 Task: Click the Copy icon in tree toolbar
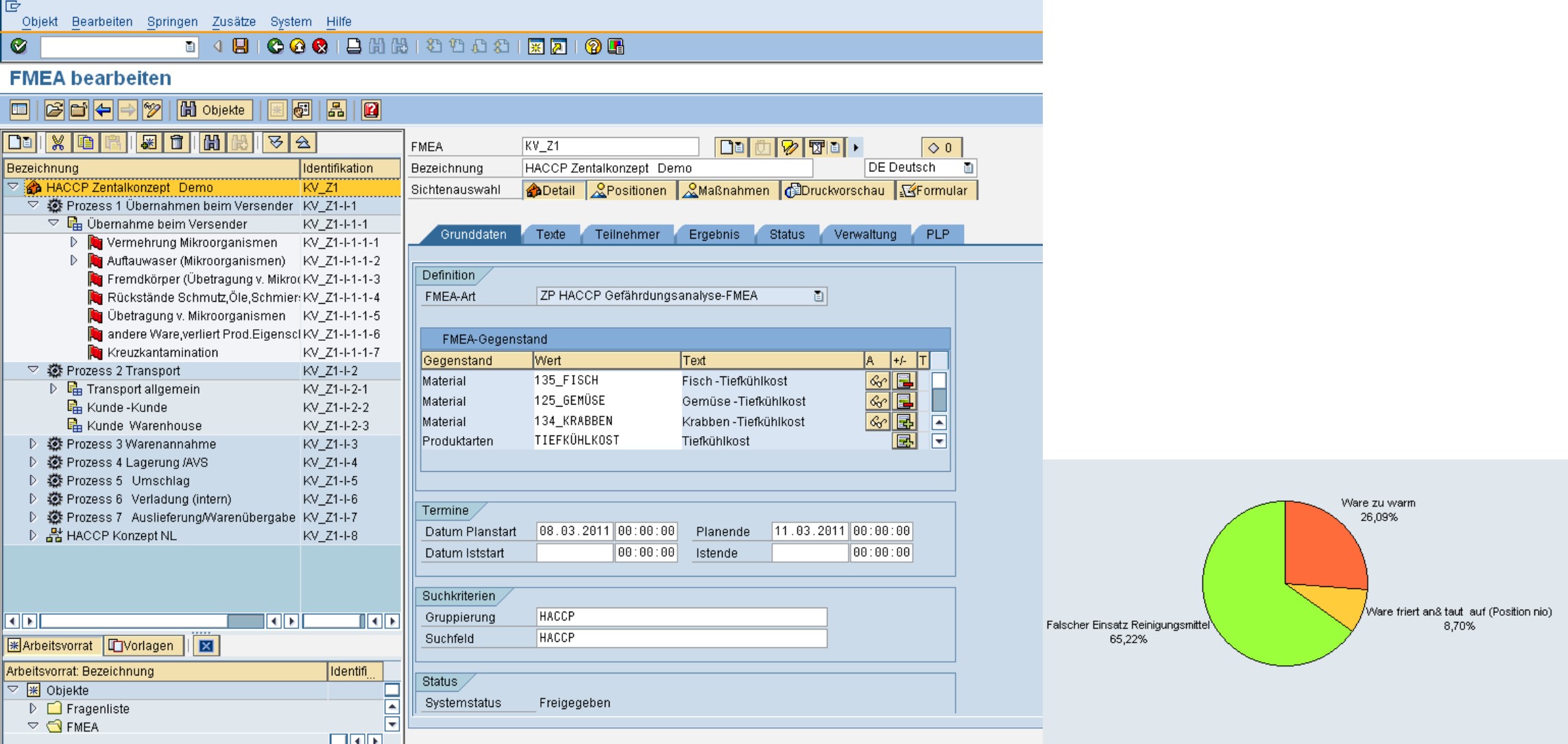tap(86, 143)
